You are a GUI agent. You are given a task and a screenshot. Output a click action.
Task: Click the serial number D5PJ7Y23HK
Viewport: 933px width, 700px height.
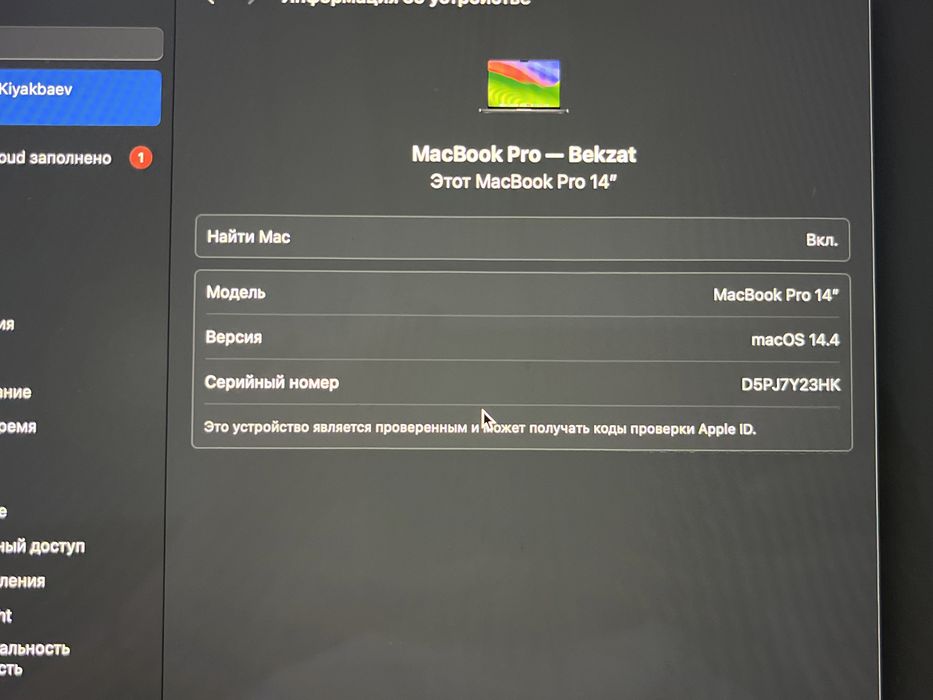(790, 385)
